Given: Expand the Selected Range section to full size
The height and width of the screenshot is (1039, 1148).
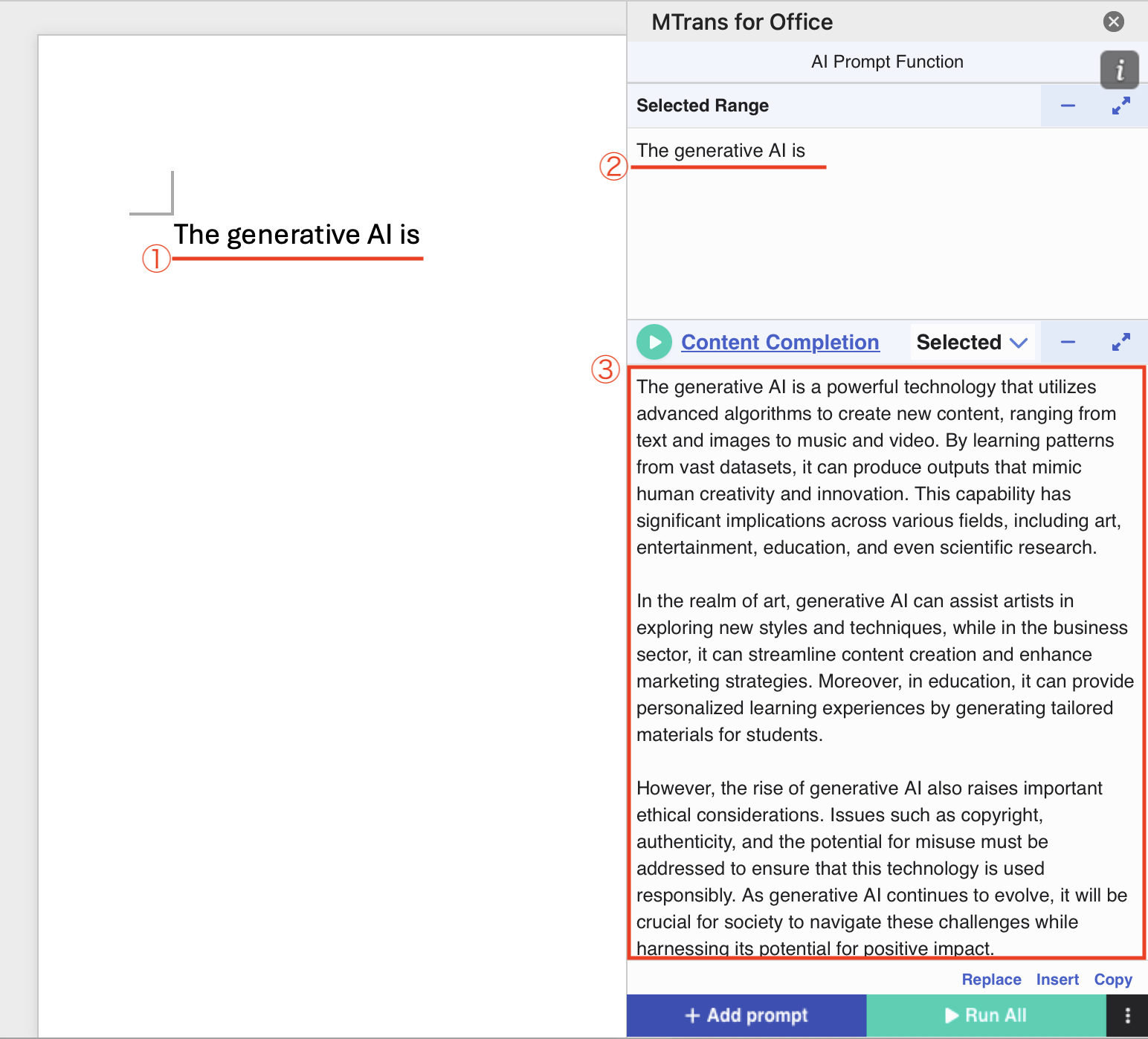Looking at the screenshot, I should tap(1120, 106).
